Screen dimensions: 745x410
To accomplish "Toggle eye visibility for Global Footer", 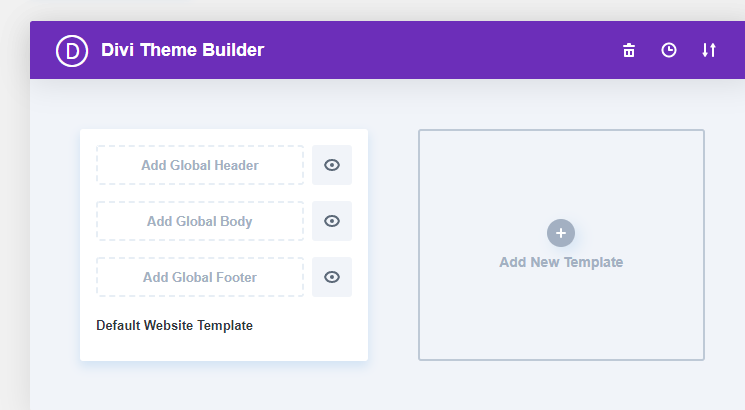I will [332, 277].
